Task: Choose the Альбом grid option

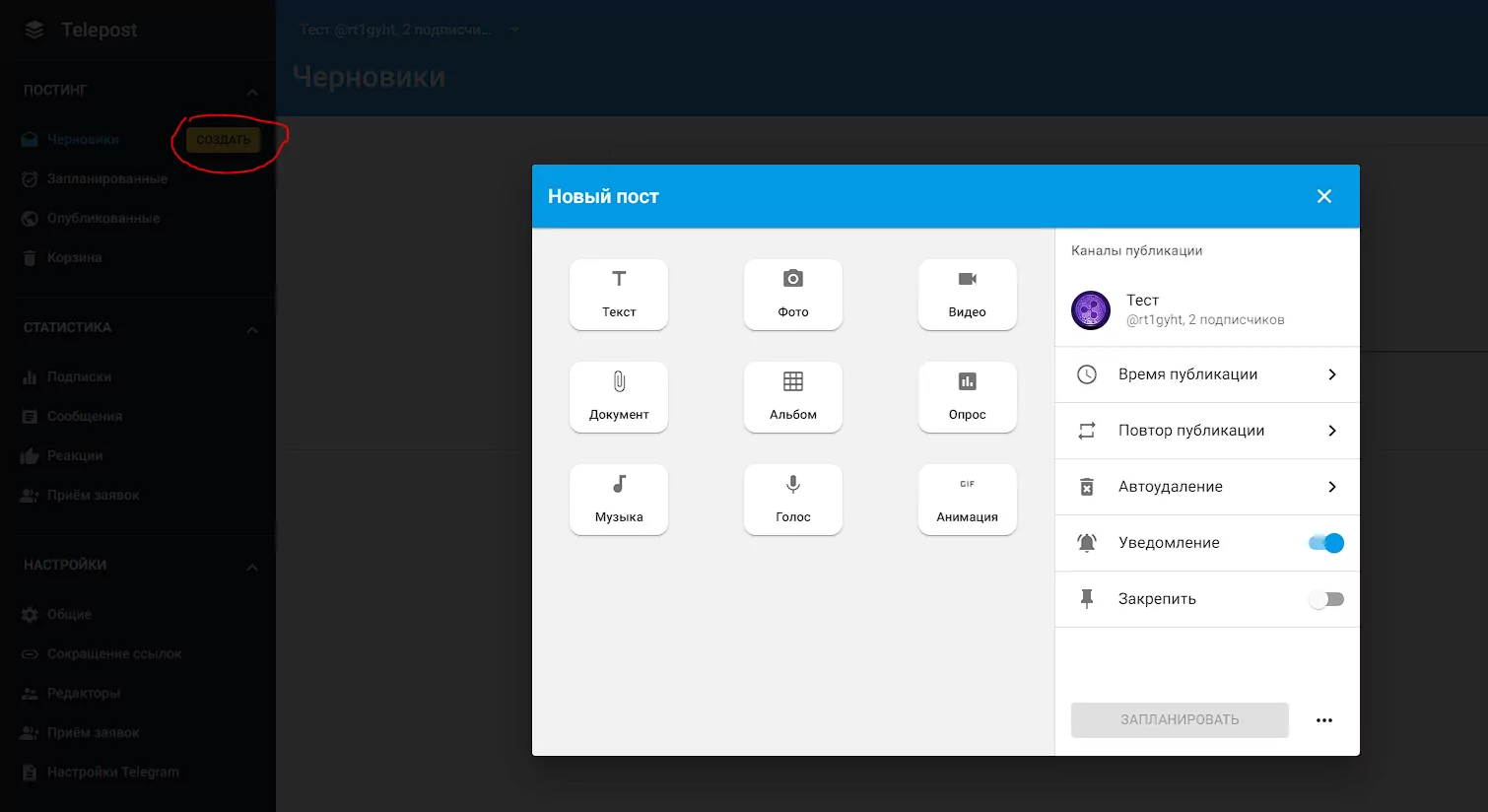Action: [x=792, y=396]
